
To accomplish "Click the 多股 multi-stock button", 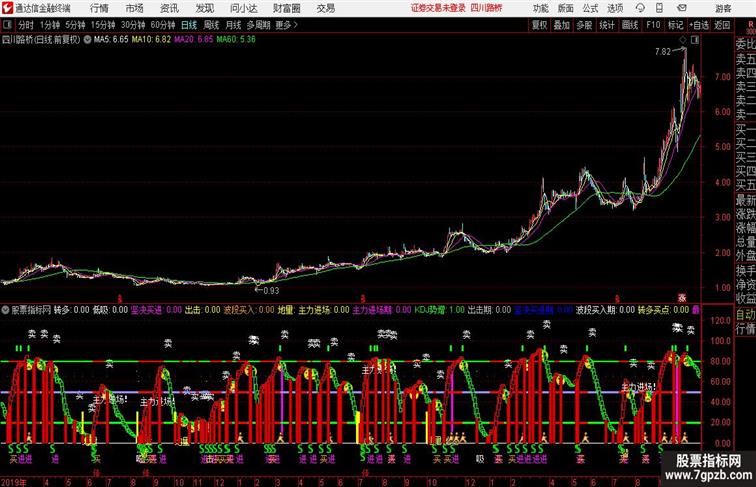I will [584, 25].
